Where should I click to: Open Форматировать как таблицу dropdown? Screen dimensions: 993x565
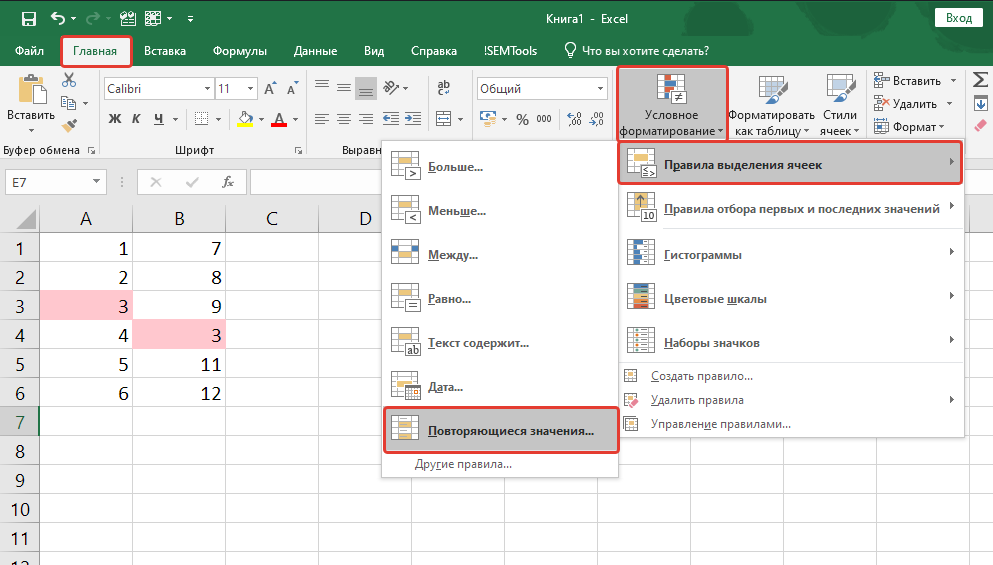click(x=771, y=104)
